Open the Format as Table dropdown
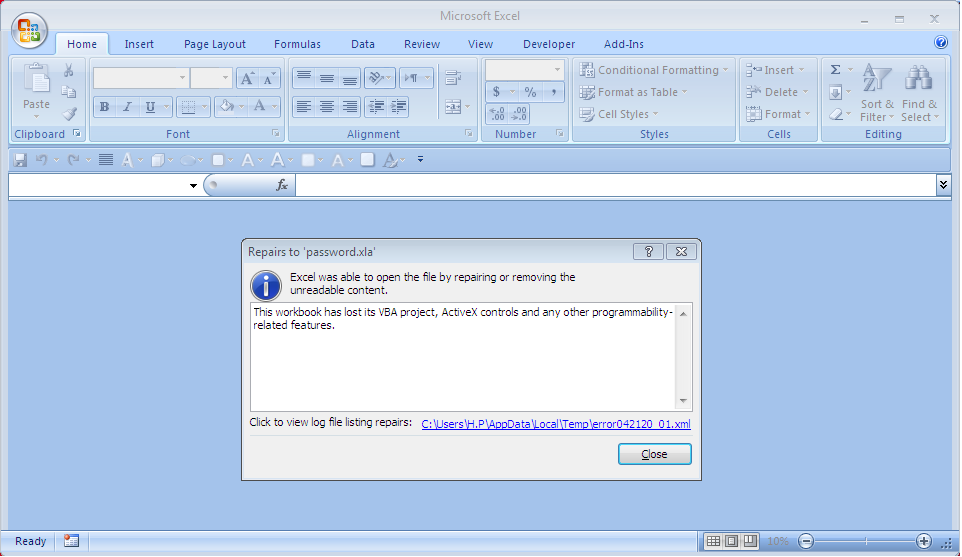The image size is (962, 557). click(633, 92)
